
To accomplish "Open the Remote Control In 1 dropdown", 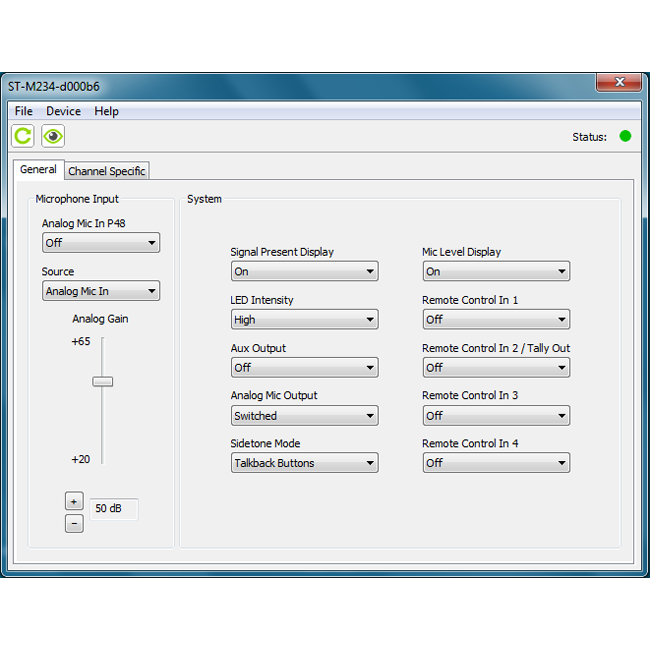I will 495,319.
